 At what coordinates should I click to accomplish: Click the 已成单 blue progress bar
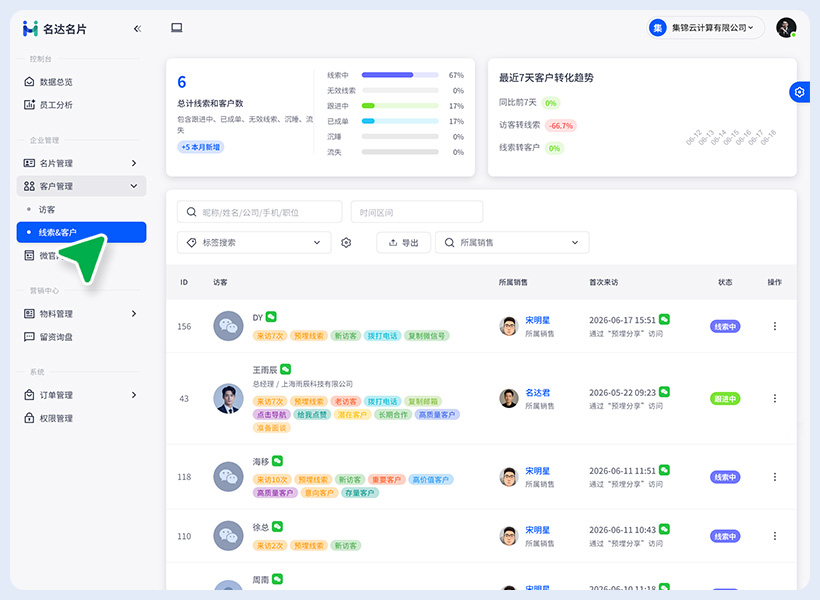[400, 121]
